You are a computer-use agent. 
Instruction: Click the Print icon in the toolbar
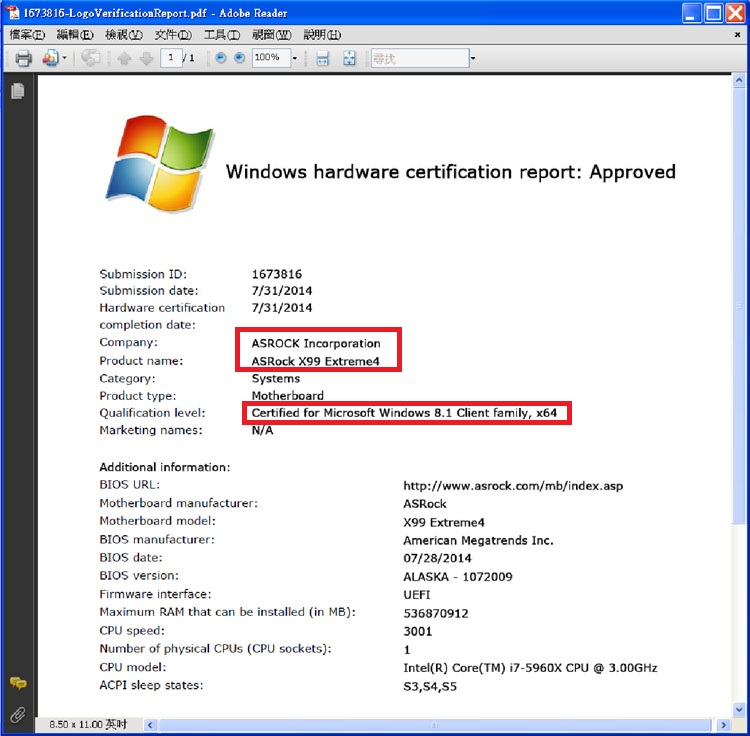tap(23, 58)
